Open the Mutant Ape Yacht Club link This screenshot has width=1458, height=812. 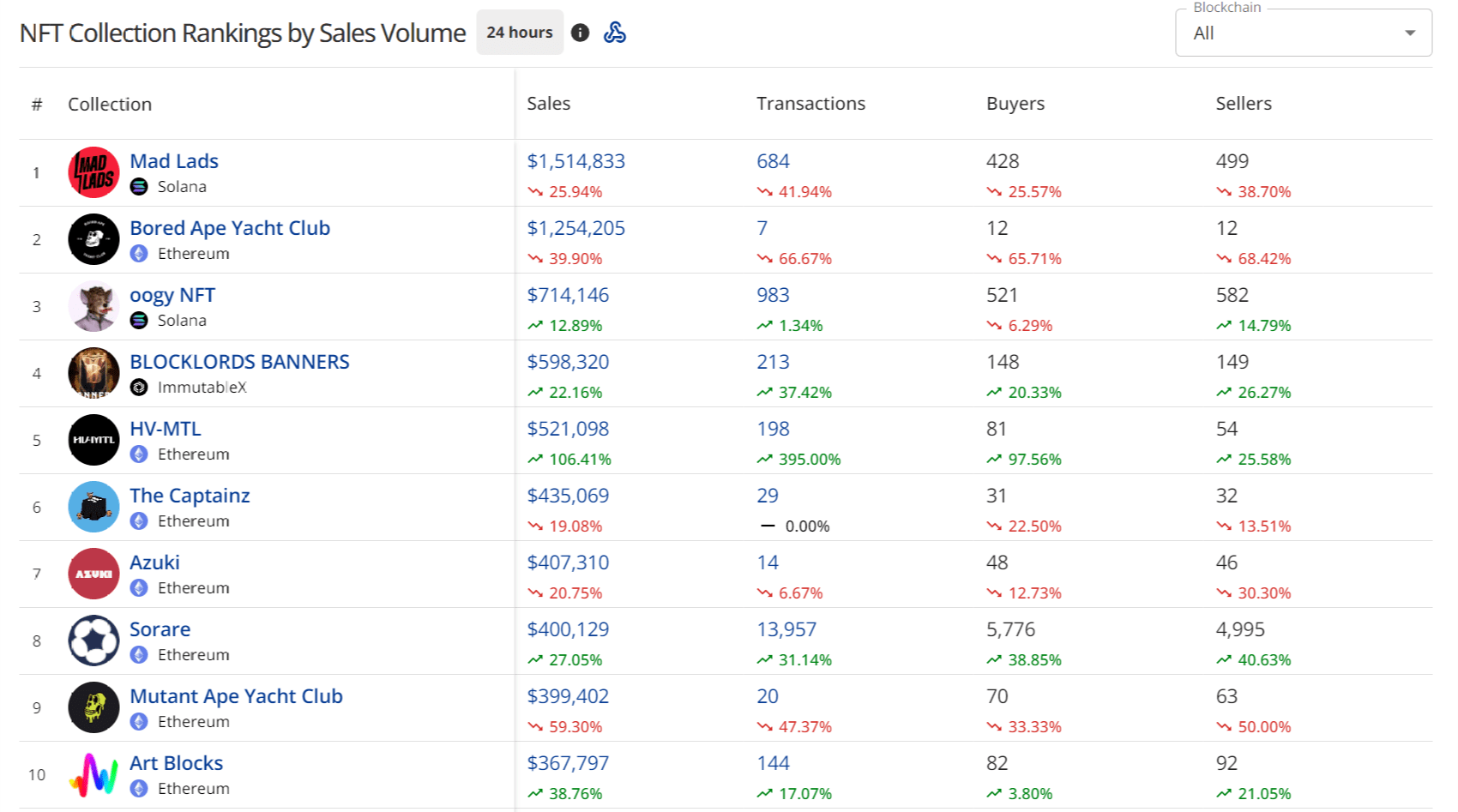coord(237,696)
